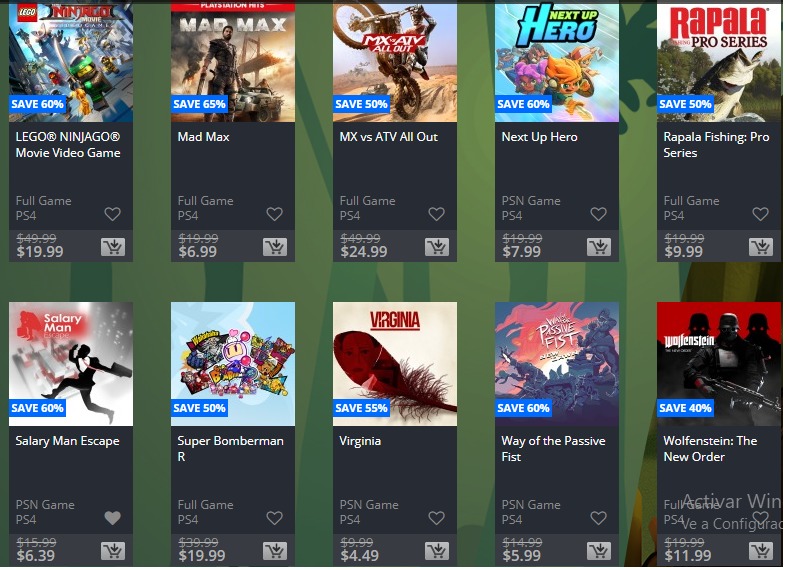786x570 pixels.
Task: Remove Salary Man Escape from wishlist heart
Action: [x=112, y=518]
